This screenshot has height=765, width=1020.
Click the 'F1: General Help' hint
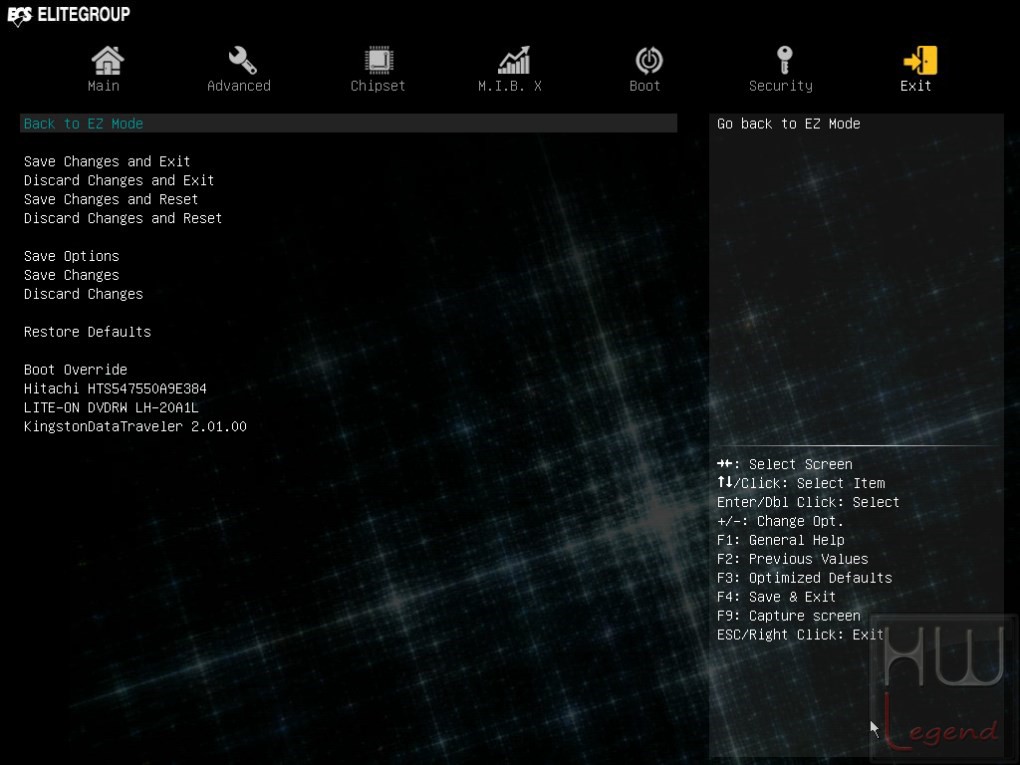(781, 540)
